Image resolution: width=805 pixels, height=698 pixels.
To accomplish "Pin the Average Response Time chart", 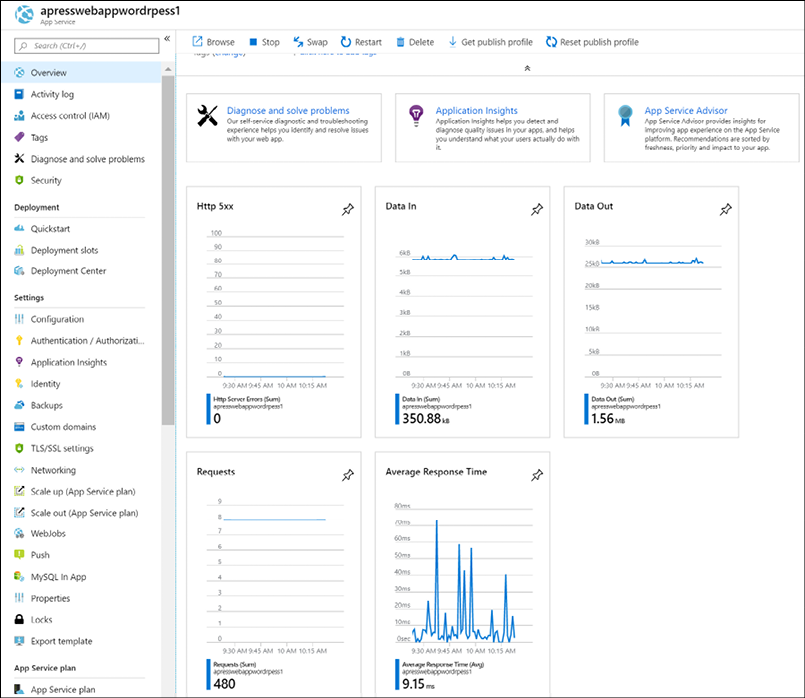I will point(536,475).
